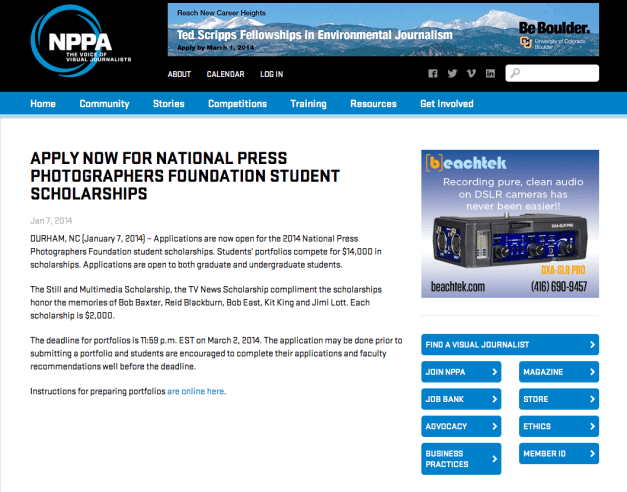Screen dimensions: 627x492
Task: Open the About page
Action: click(179, 74)
